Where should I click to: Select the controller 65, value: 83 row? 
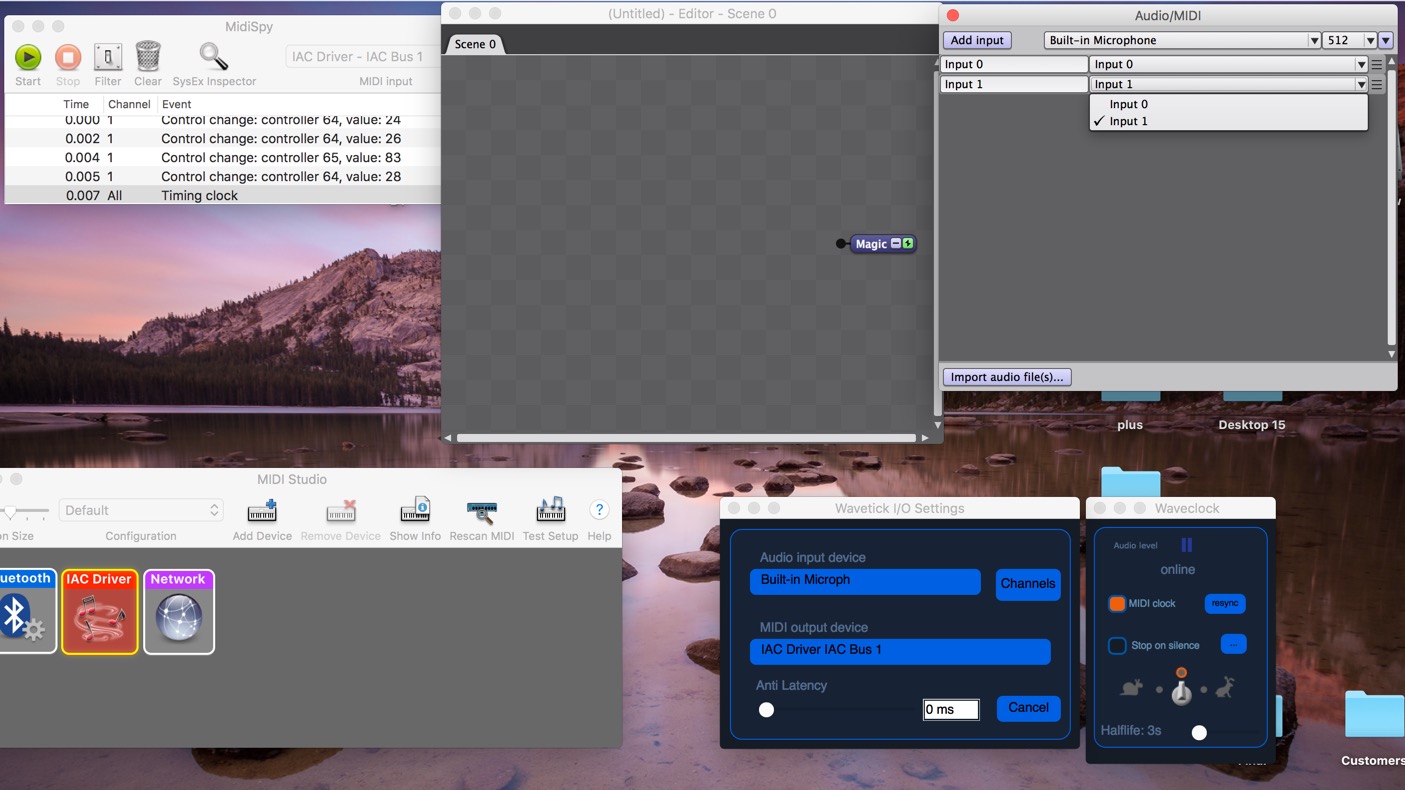pos(222,158)
